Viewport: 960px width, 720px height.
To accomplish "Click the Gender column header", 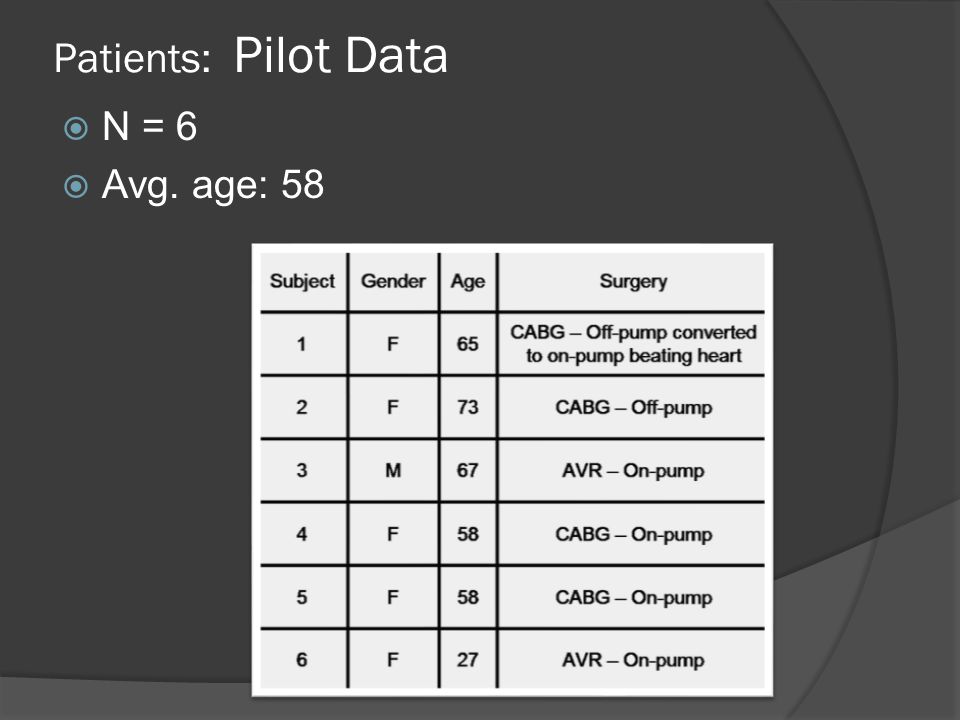I will pyautogui.click(x=393, y=281).
